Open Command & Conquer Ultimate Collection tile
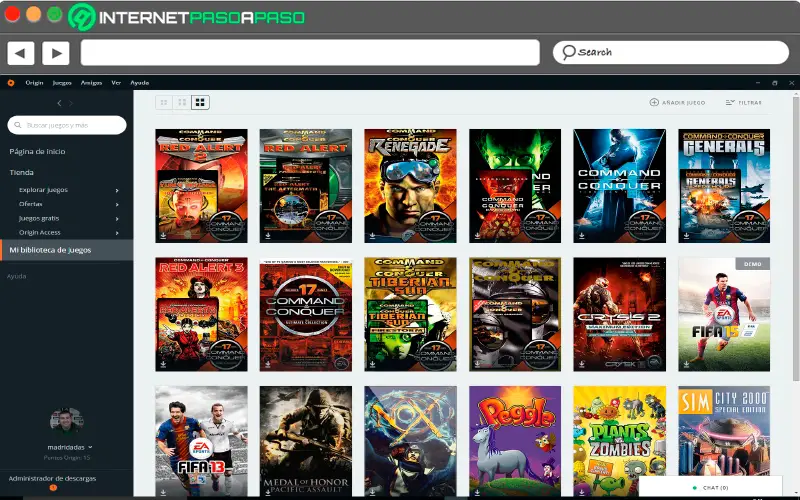The height and width of the screenshot is (500, 800). tap(306, 314)
